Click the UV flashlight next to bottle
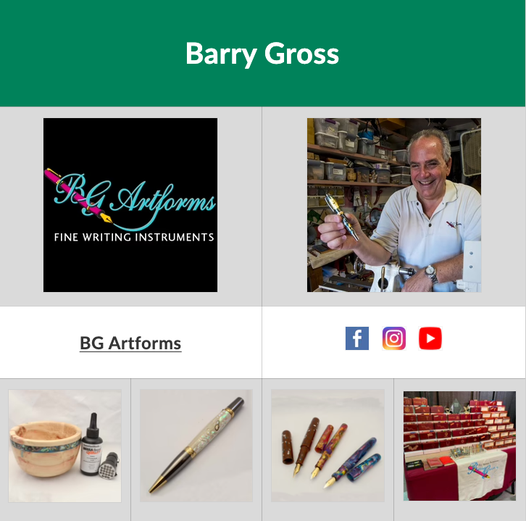Viewport: 526px width, 521px height. pyautogui.click(x=109, y=465)
